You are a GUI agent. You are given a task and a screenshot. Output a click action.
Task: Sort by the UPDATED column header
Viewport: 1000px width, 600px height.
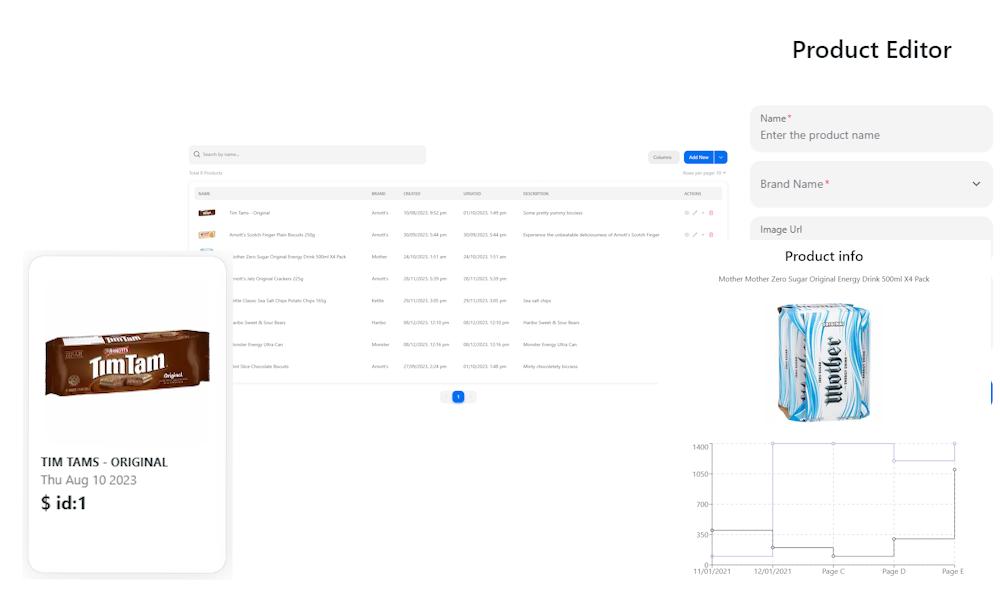[472, 194]
